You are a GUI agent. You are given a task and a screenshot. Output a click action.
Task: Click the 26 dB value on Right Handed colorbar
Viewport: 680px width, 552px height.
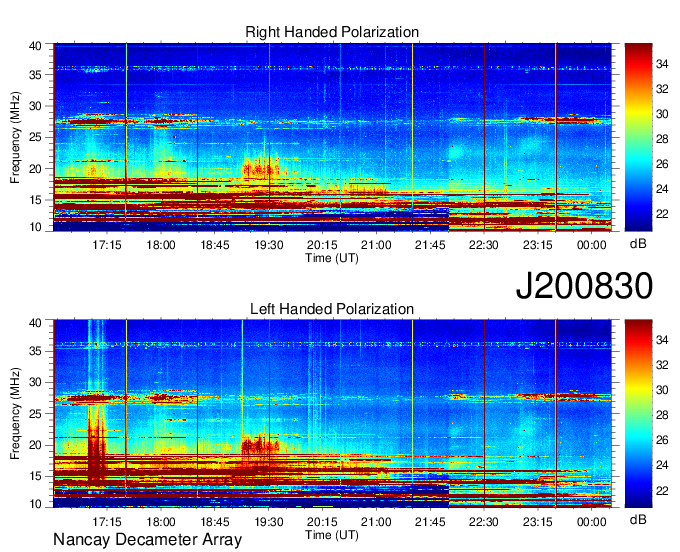(662, 164)
